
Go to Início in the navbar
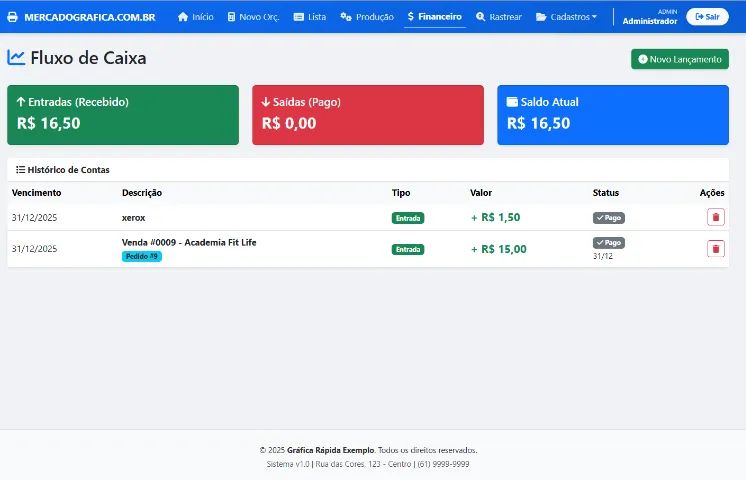coord(195,17)
